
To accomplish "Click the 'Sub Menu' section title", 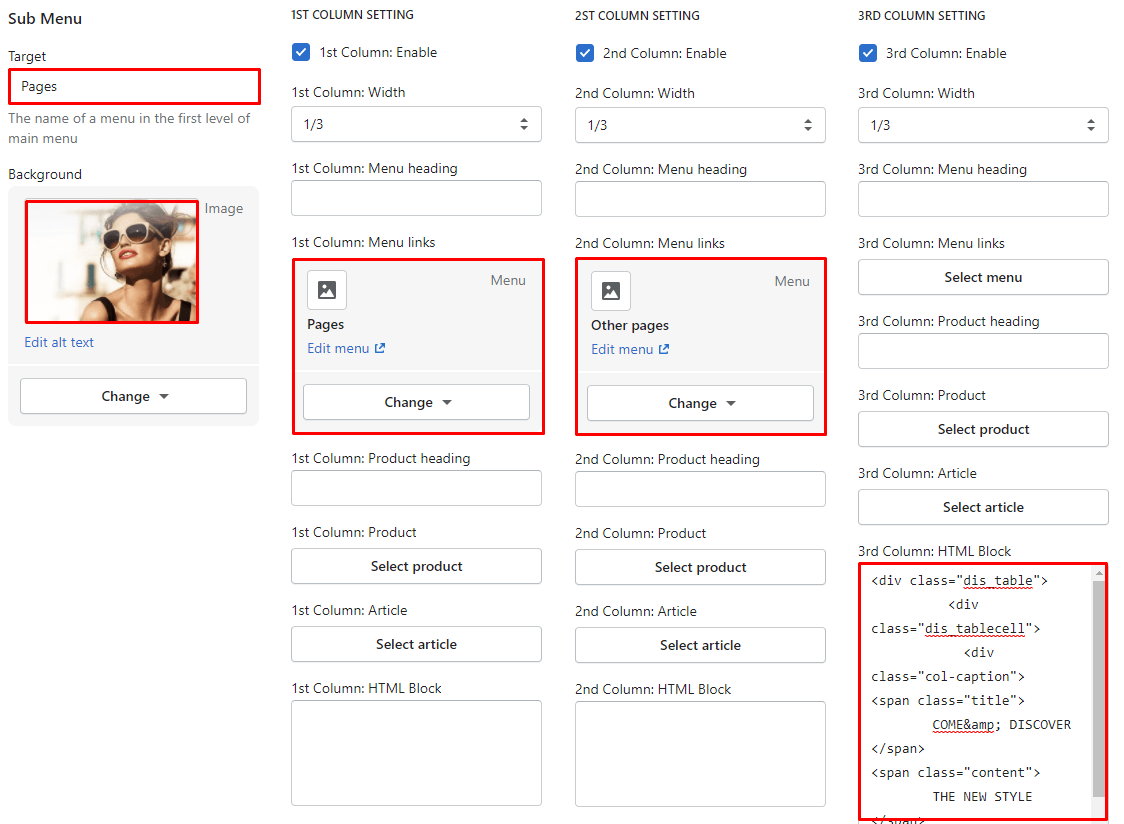I will (45, 19).
